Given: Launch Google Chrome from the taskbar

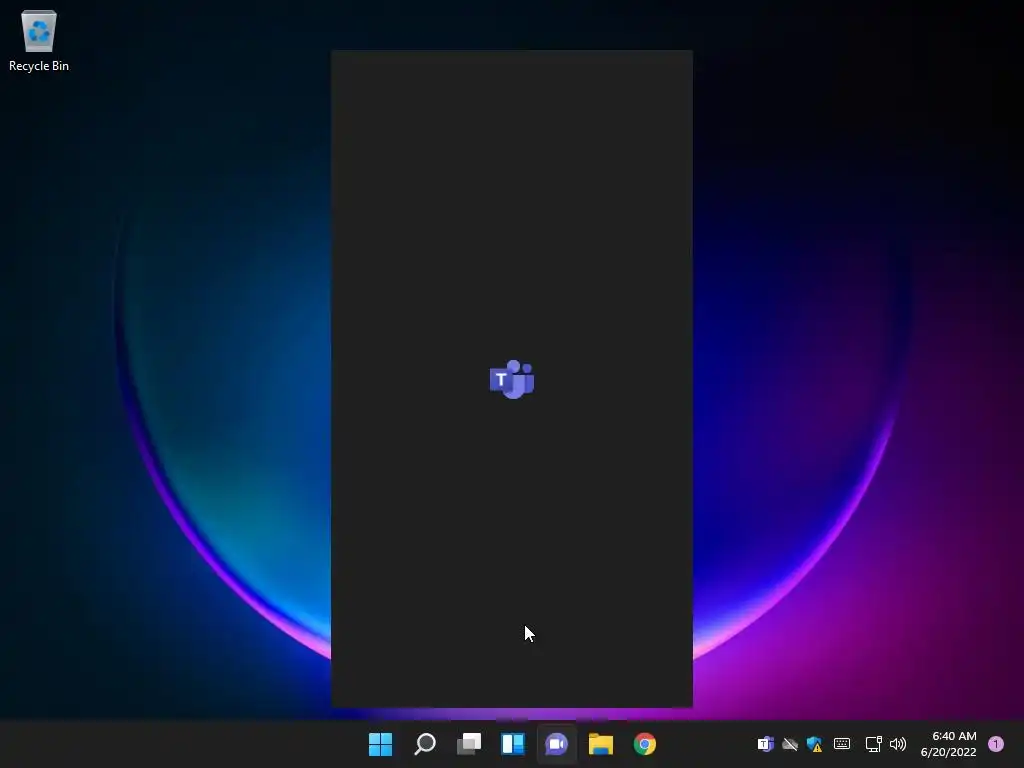Looking at the screenshot, I should coord(645,744).
